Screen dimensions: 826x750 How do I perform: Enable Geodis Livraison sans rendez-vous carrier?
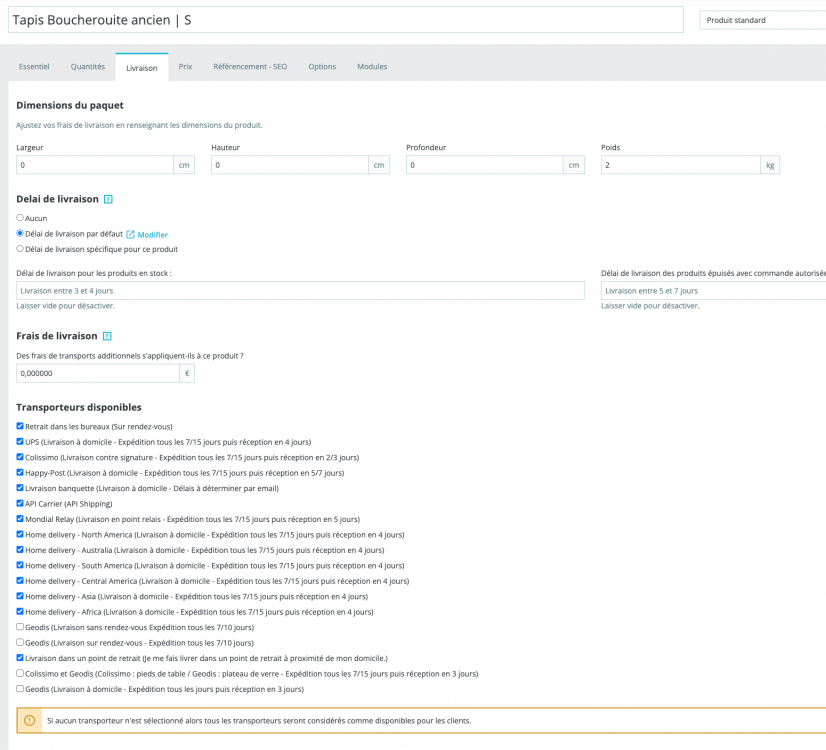(20, 627)
